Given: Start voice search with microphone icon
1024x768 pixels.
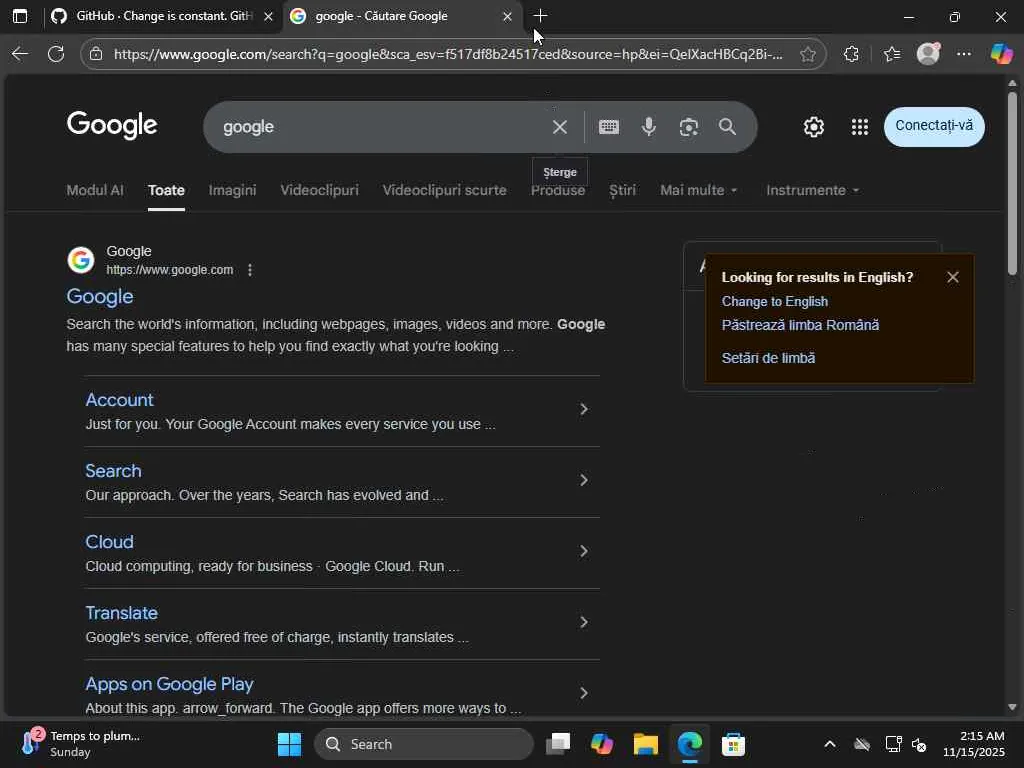Looking at the screenshot, I should (648, 127).
